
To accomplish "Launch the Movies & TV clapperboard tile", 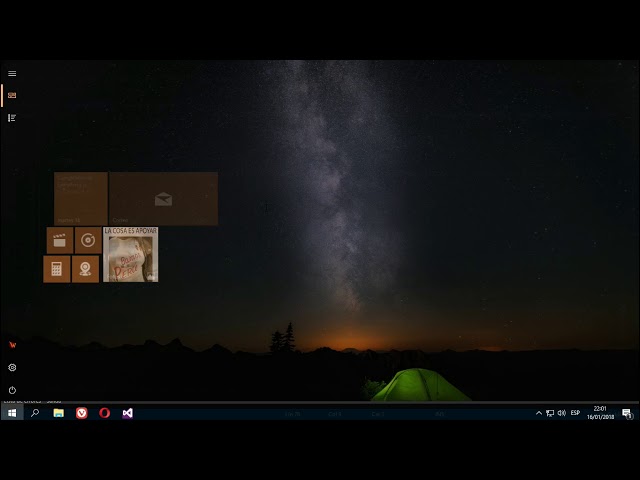I will click(x=60, y=240).
